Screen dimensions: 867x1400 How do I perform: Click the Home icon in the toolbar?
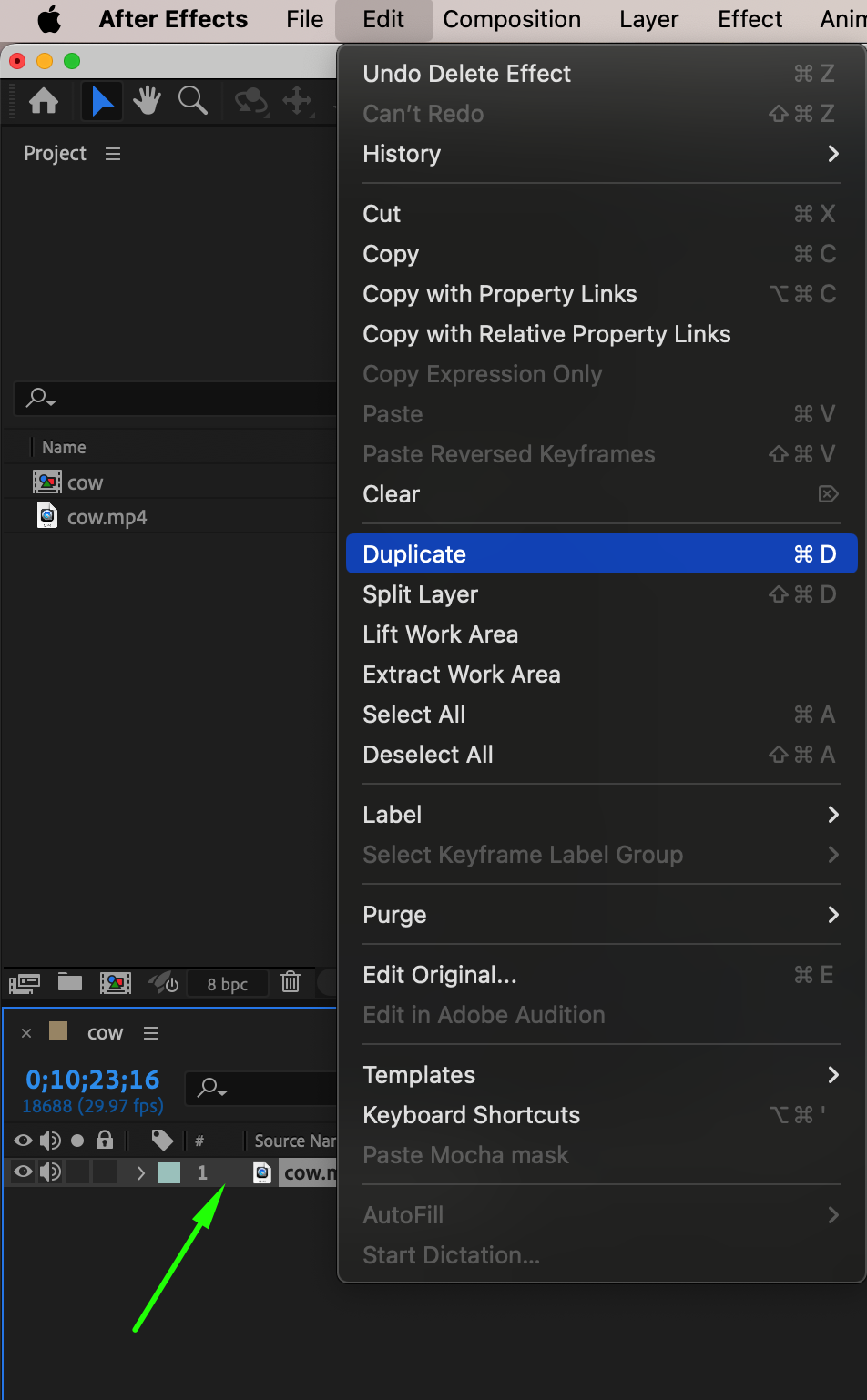tap(44, 101)
